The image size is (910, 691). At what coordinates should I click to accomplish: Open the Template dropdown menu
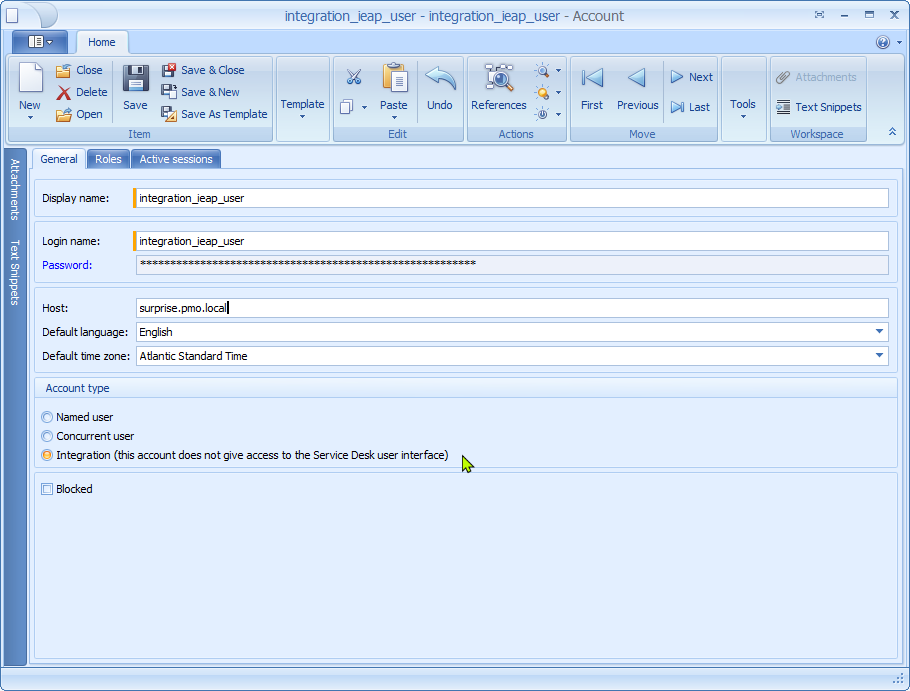click(x=302, y=108)
